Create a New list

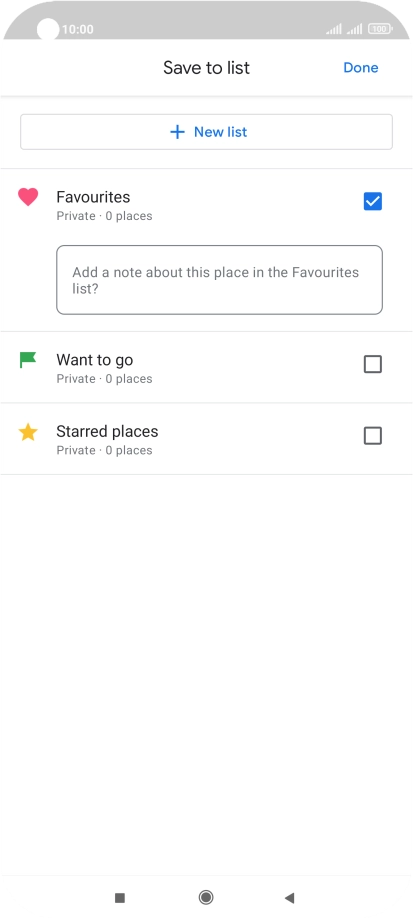[x=207, y=132]
